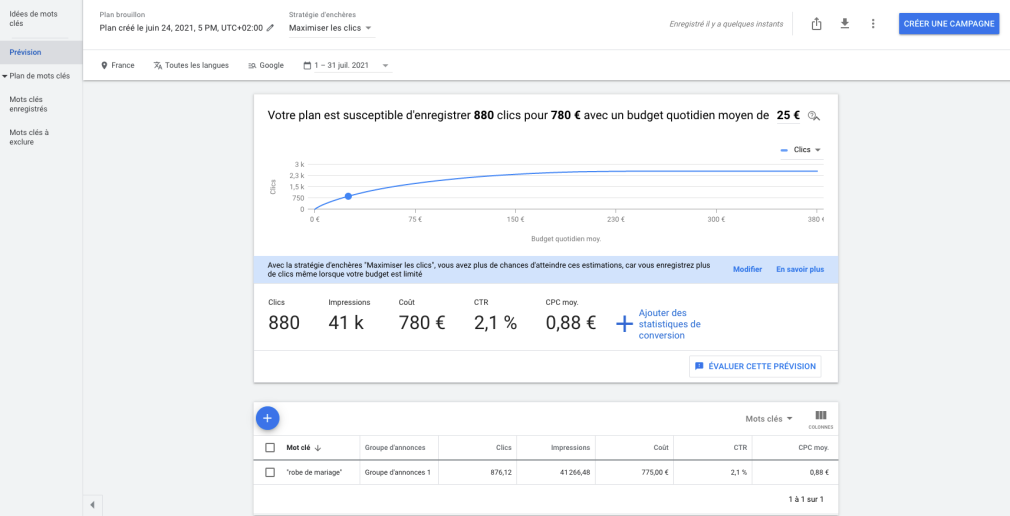The height and width of the screenshot is (516, 1010).
Task: Click the Google network filter
Action: coord(265,65)
